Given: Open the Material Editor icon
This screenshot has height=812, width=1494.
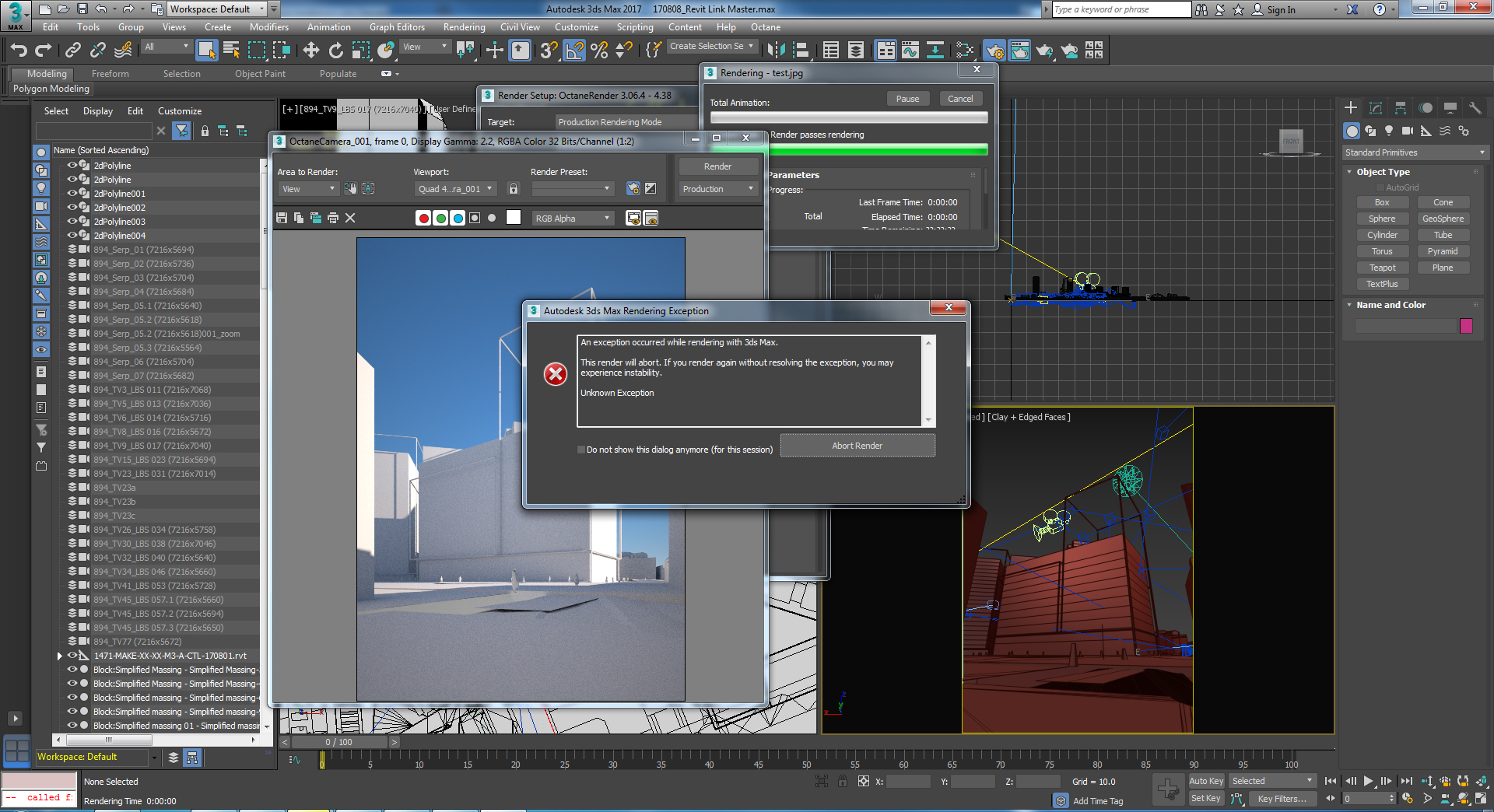Looking at the screenshot, I should (x=965, y=51).
